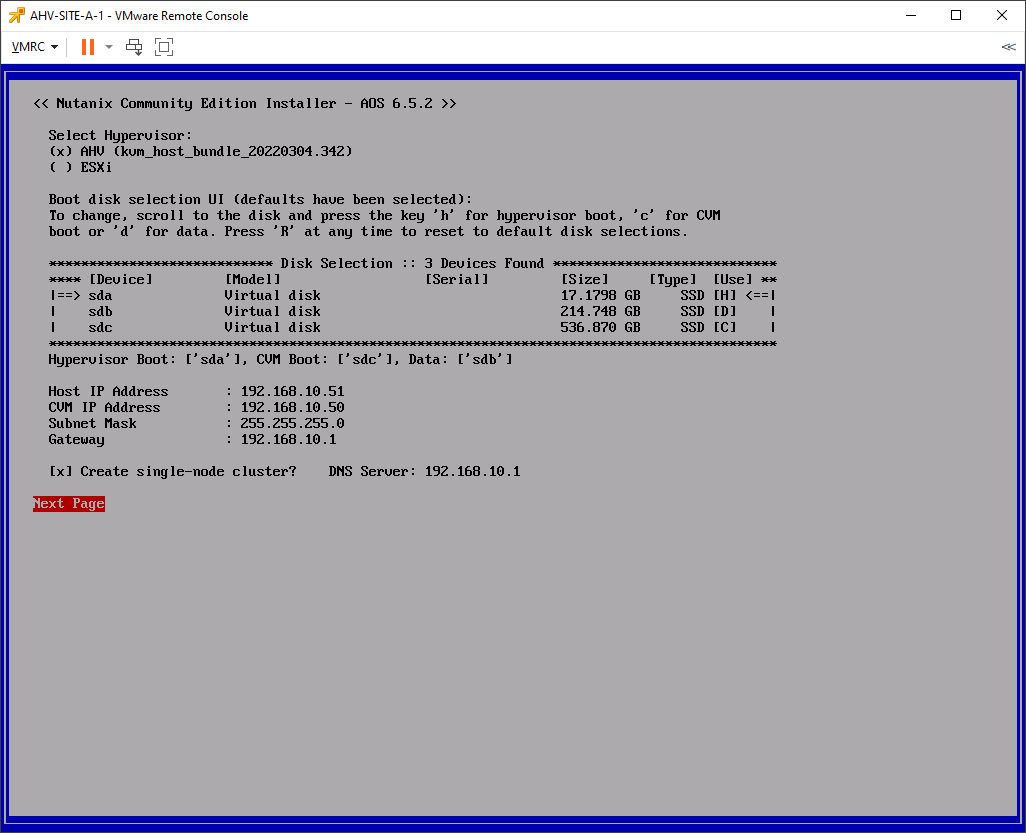Click the Nutanix Community Edition Installer title

[x=245, y=103]
